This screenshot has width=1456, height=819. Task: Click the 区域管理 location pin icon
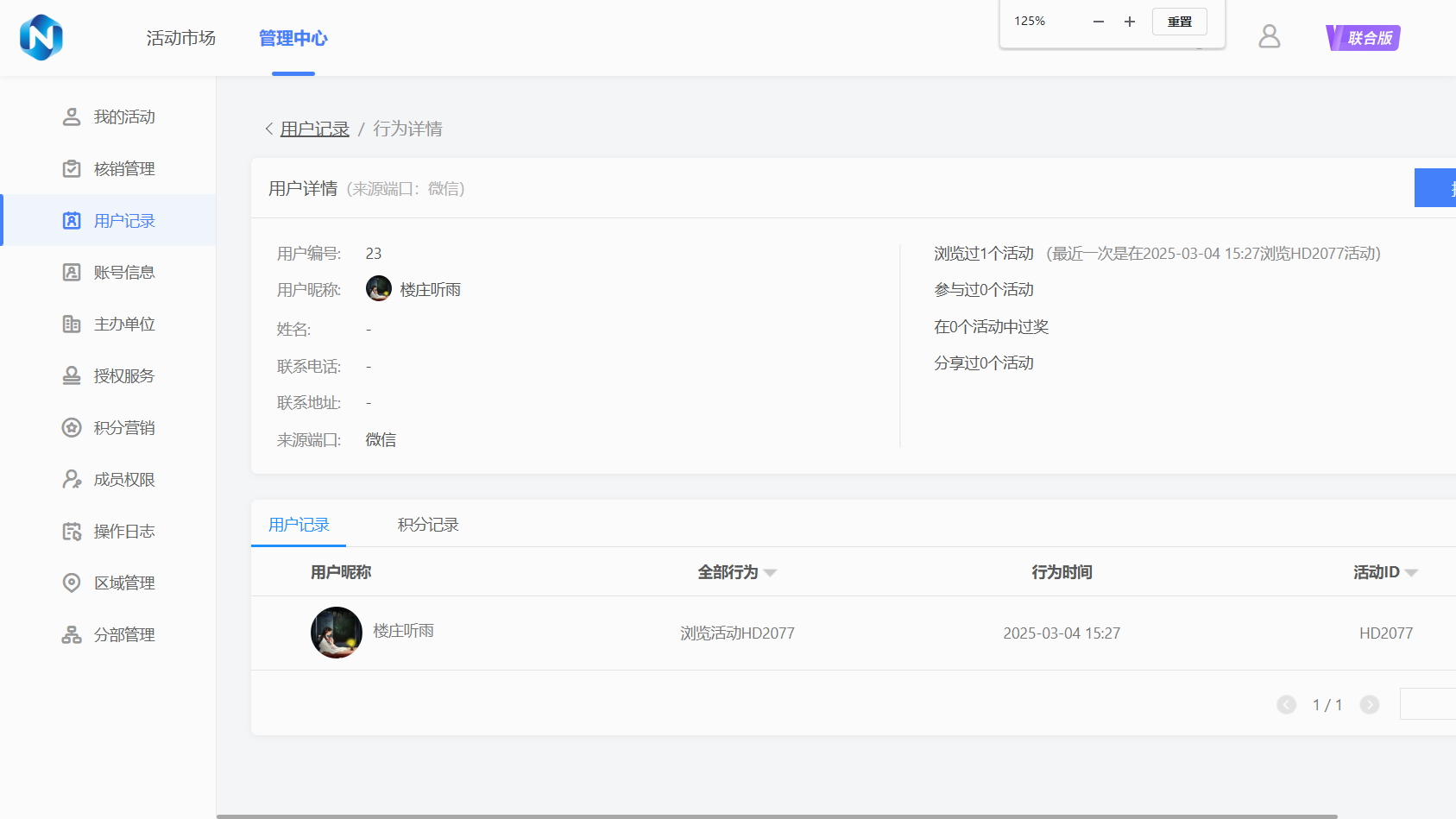[72, 583]
